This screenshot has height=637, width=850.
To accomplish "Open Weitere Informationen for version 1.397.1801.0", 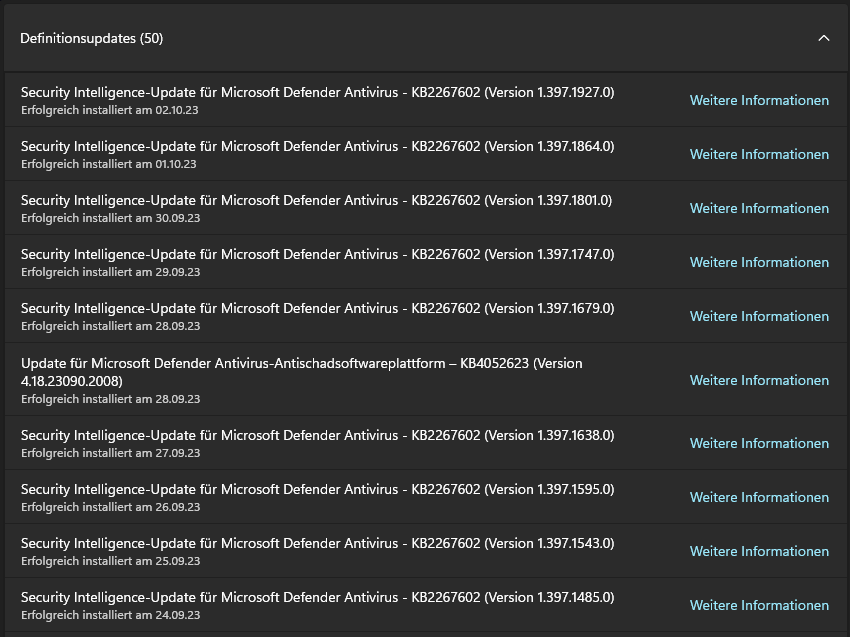I will coord(759,208).
